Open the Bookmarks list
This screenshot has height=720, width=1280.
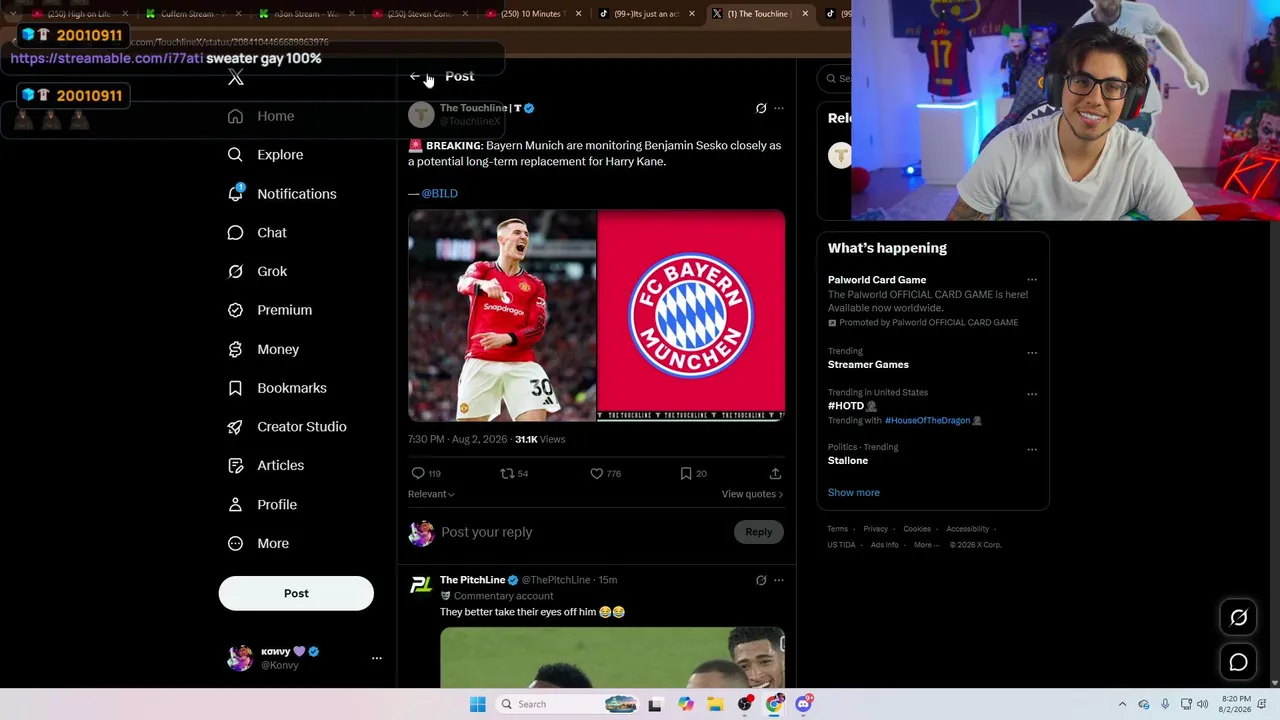click(277, 388)
